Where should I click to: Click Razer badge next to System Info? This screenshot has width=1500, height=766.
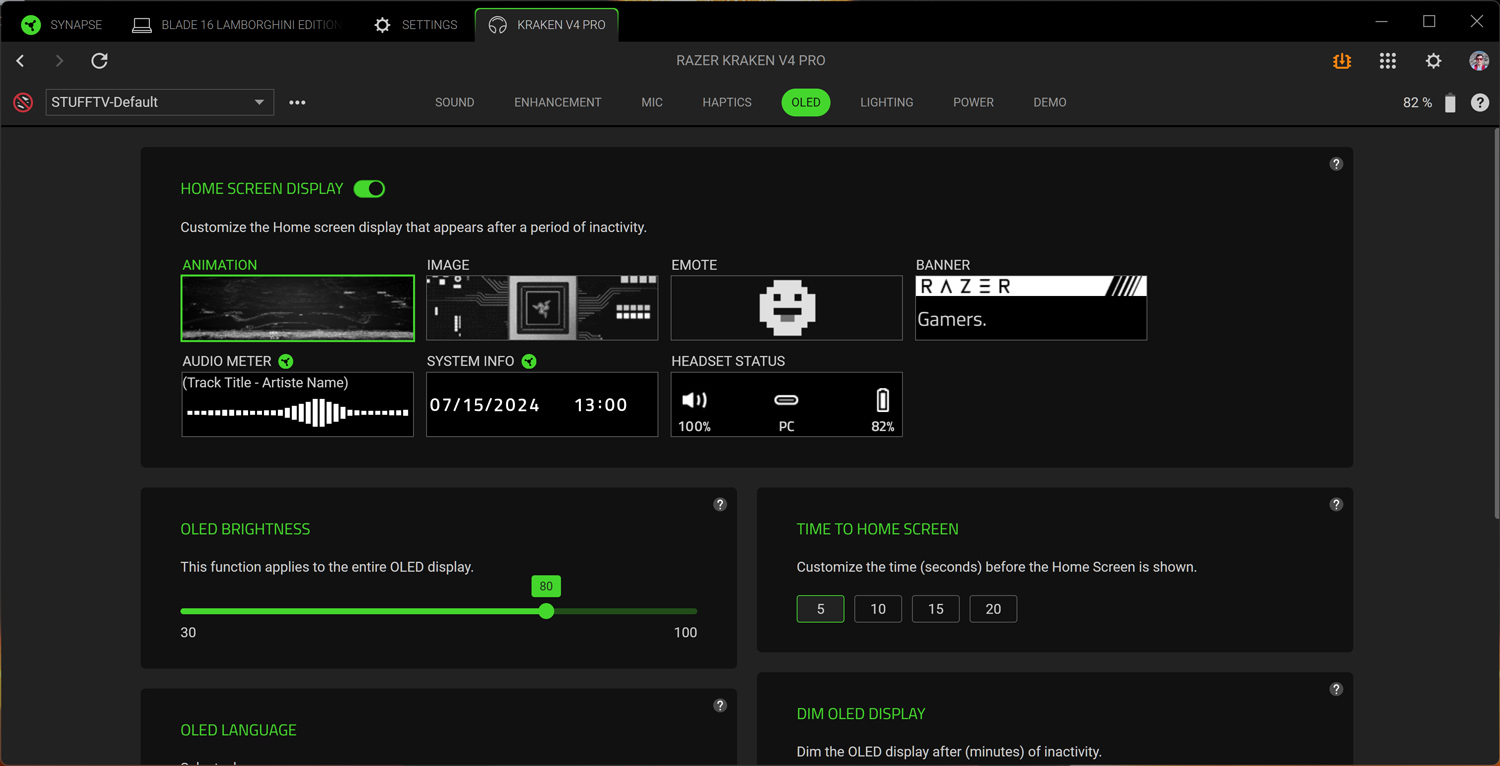pos(529,361)
